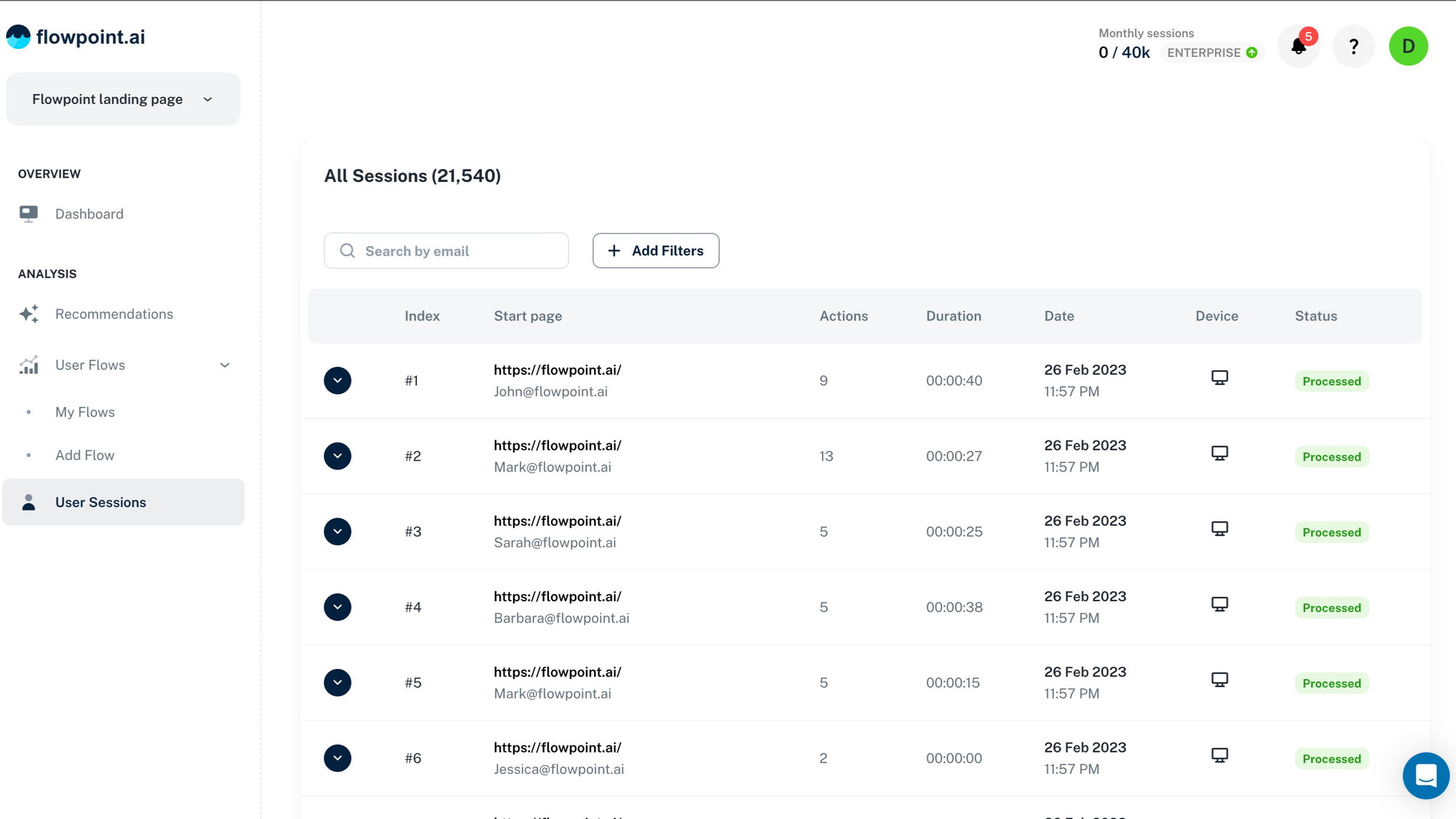Expand session #4 row
This screenshot has width=1456, height=819.
pyautogui.click(x=337, y=607)
